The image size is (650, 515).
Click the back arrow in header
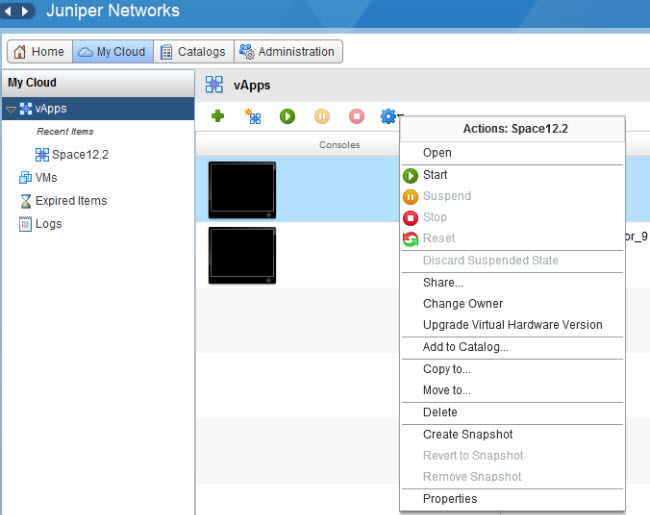tap(8, 11)
